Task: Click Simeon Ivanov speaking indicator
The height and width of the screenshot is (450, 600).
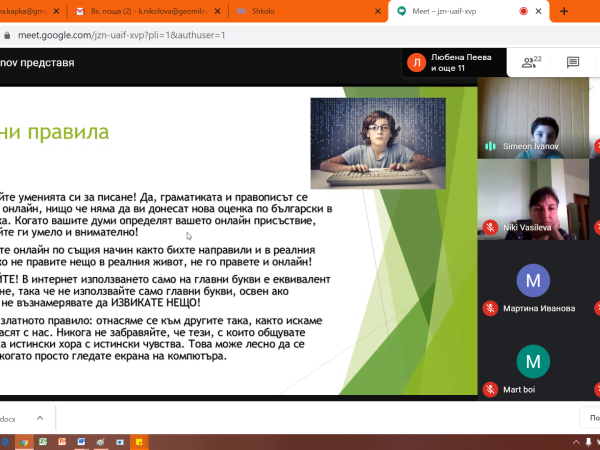Action: click(x=490, y=146)
